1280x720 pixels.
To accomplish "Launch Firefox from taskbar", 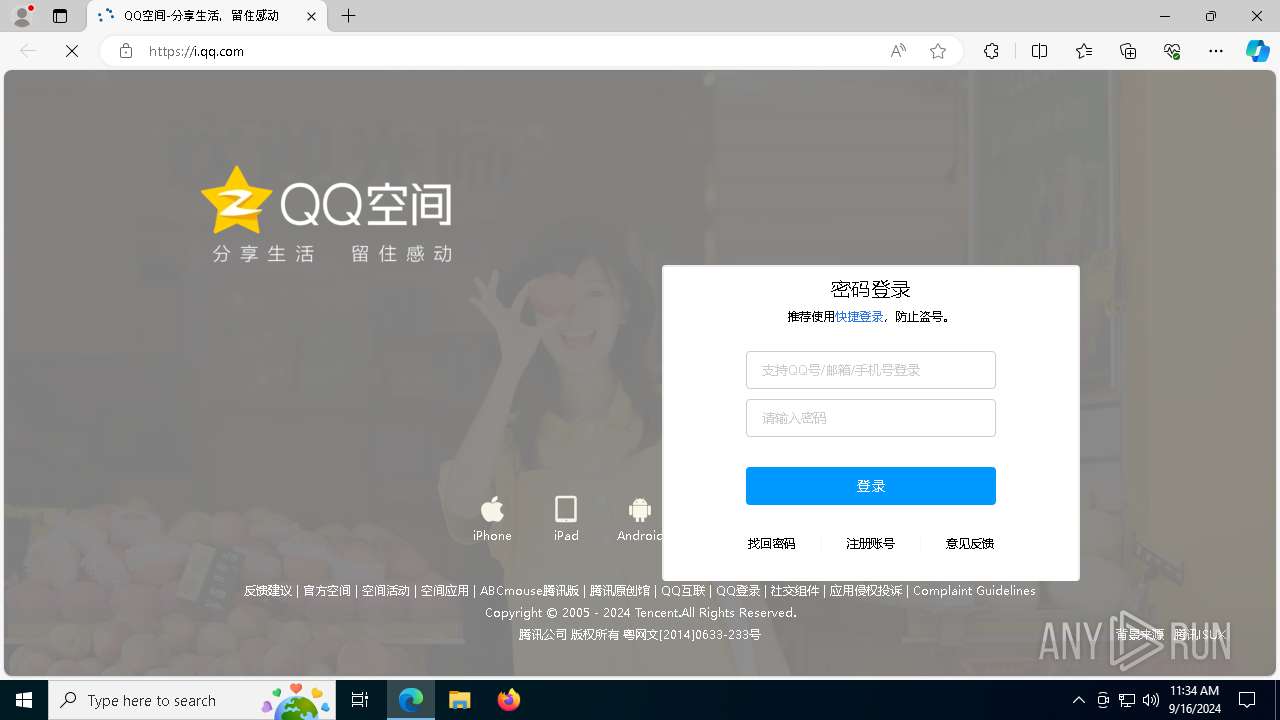I will [509, 700].
